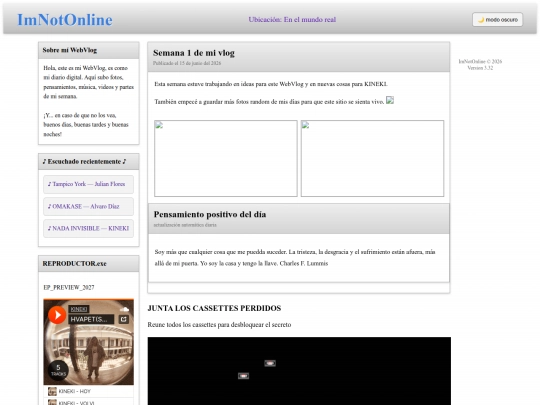Collect the upper cassette in the black game area
Image resolution: width=540 pixels, height=405 pixels.
click(x=270, y=363)
